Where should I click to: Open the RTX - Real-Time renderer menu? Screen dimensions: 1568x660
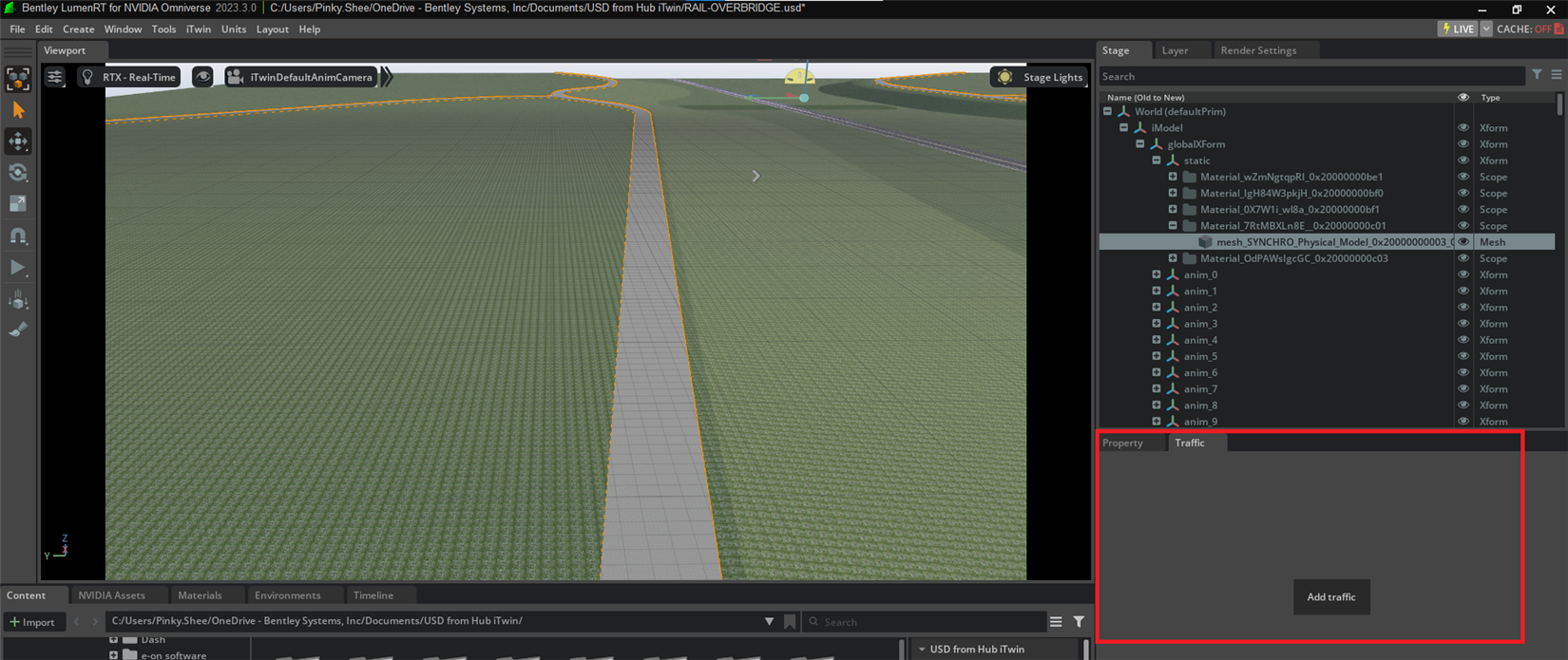(129, 77)
